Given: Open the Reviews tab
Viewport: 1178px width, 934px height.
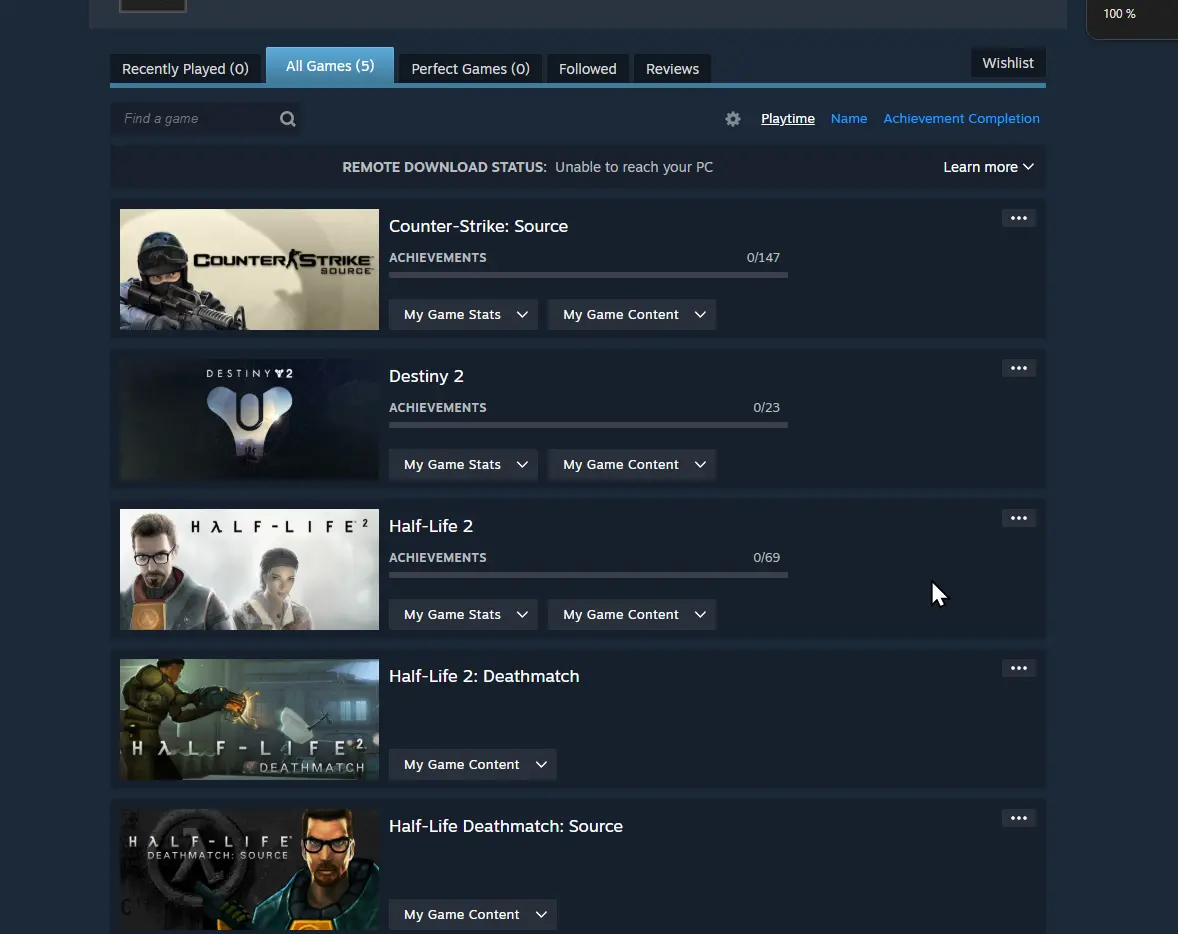Looking at the screenshot, I should tap(672, 68).
